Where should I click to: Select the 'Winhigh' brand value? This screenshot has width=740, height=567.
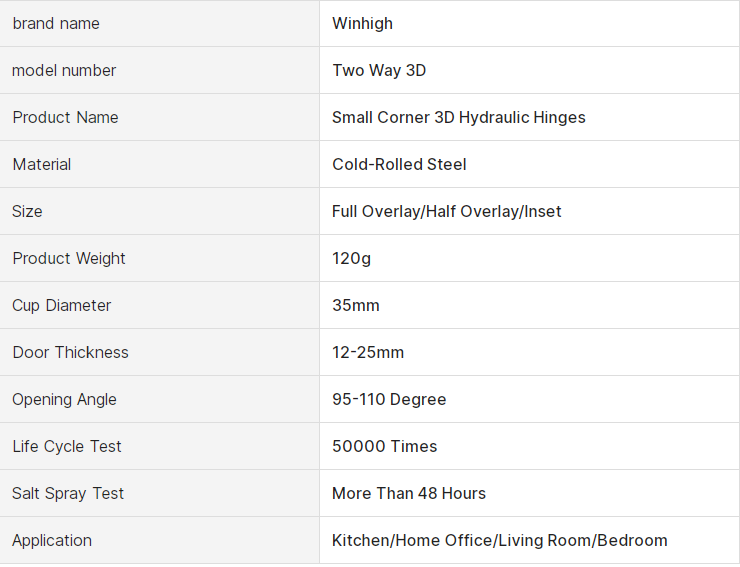pyautogui.click(x=362, y=23)
